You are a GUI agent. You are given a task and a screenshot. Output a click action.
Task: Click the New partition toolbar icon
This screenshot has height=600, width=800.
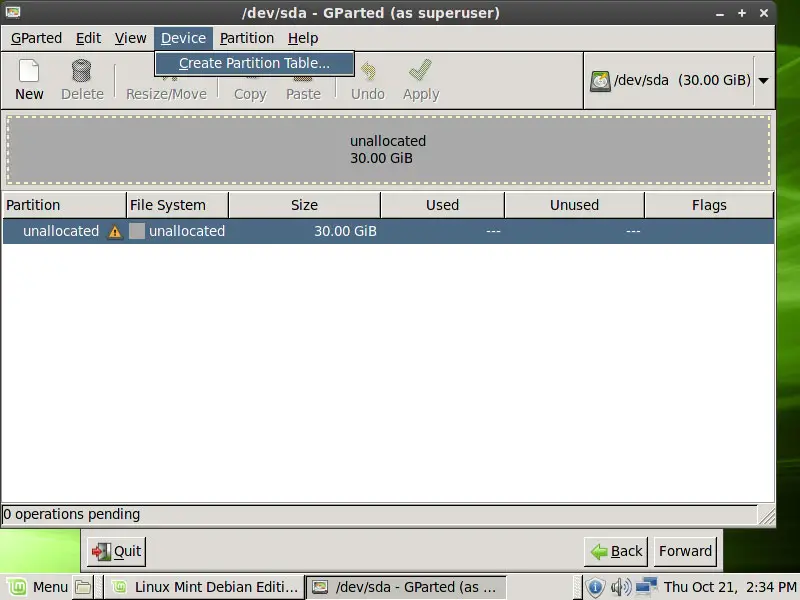[x=29, y=71]
